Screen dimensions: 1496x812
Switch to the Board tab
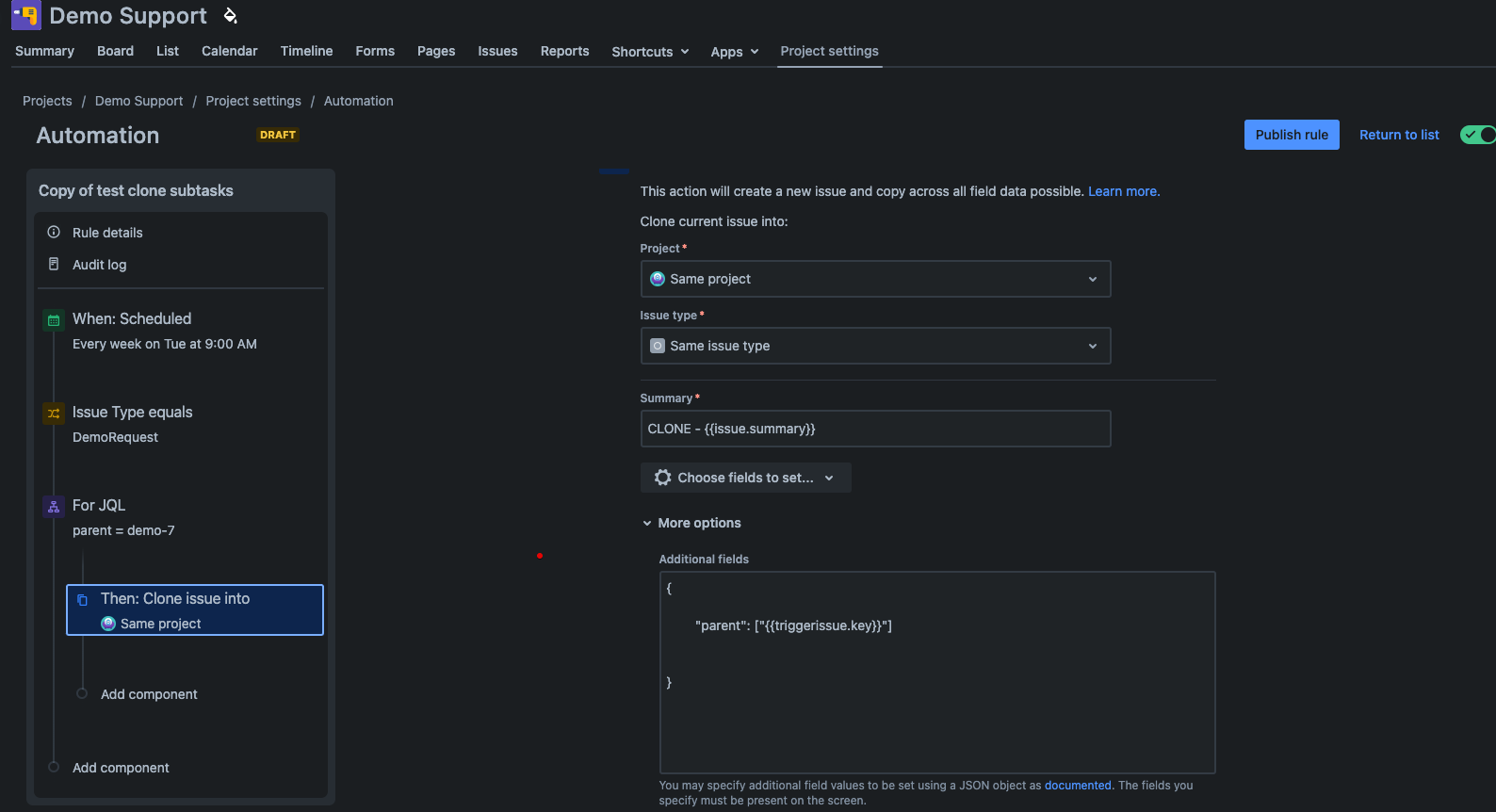point(115,51)
